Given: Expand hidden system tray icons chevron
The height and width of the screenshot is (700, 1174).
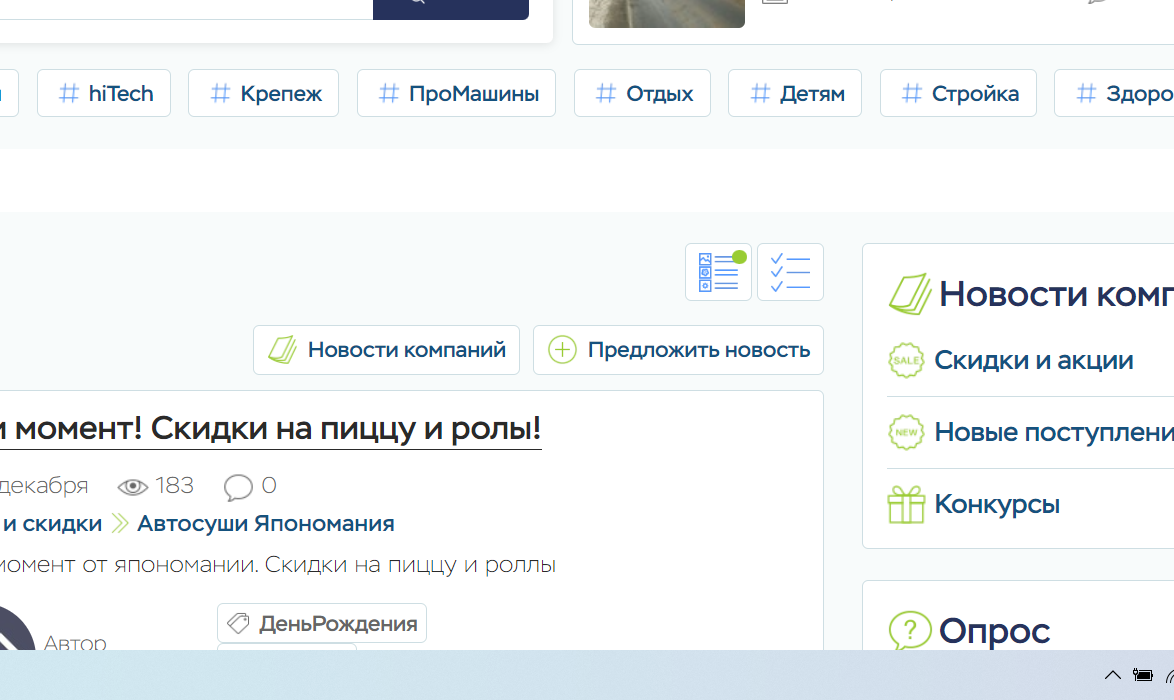Looking at the screenshot, I should [1112, 675].
